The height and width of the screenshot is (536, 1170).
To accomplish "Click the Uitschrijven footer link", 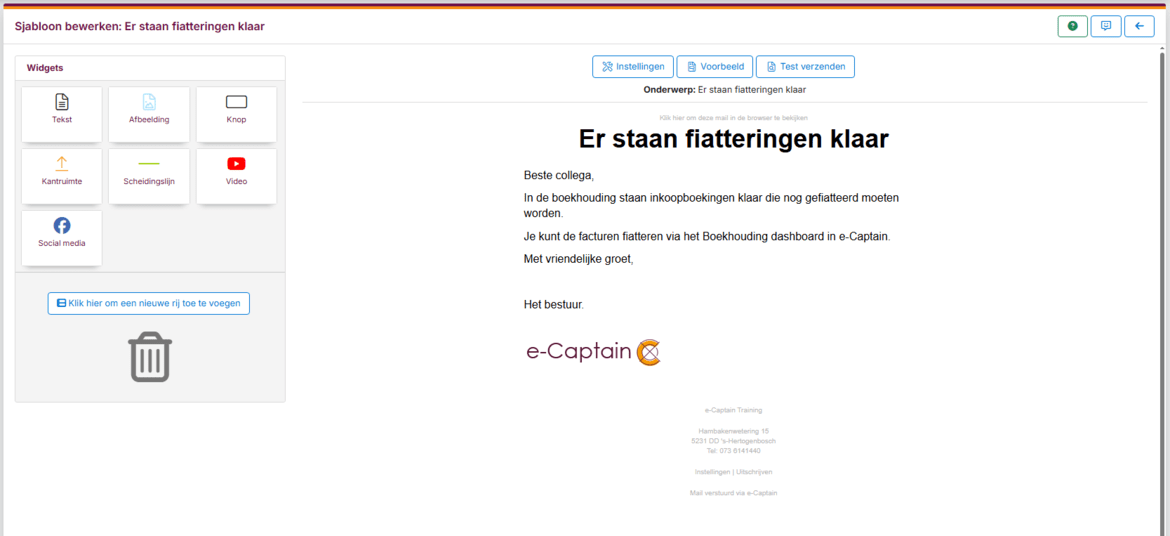I will [x=754, y=472].
